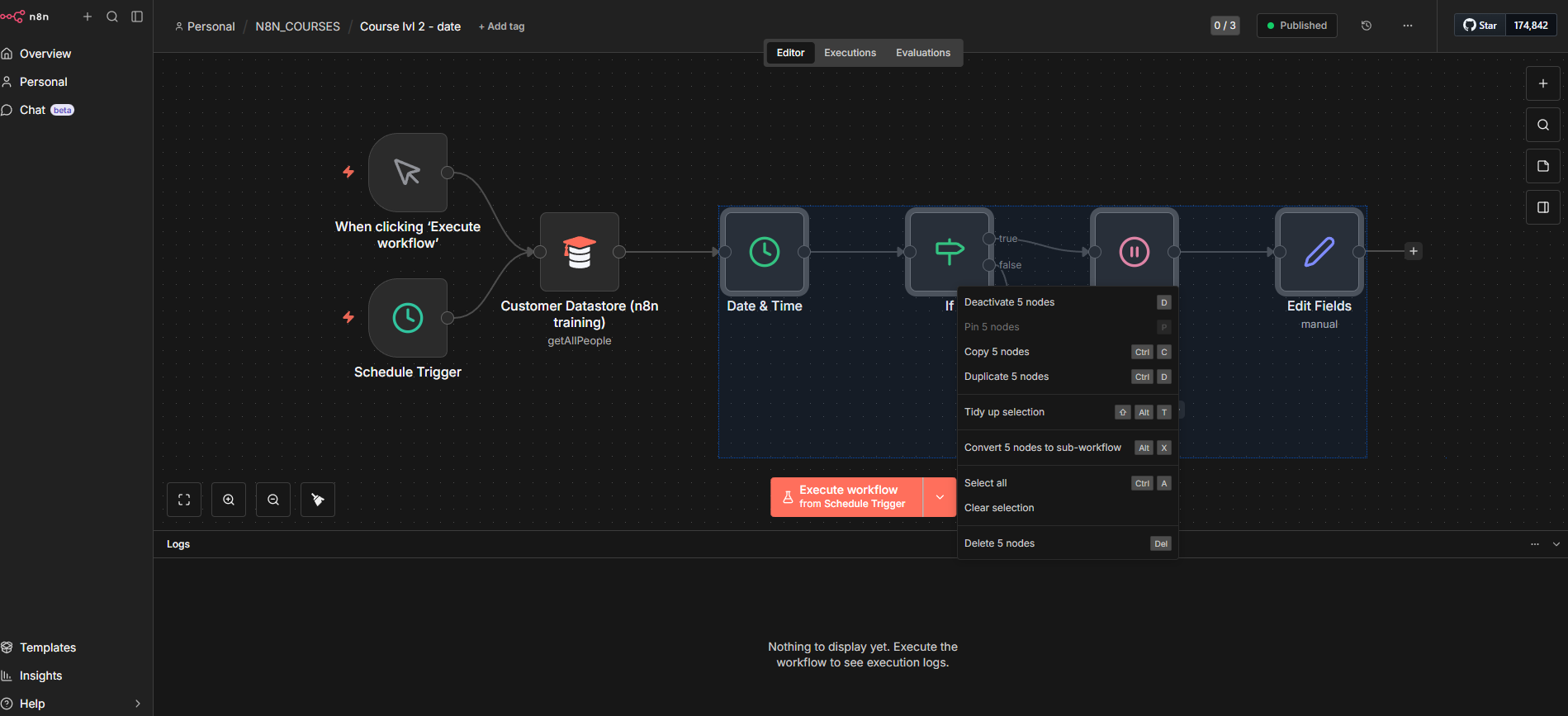Image resolution: width=1568 pixels, height=716 pixels.
Task: Click the Add tag link
Action: (501, 26)
